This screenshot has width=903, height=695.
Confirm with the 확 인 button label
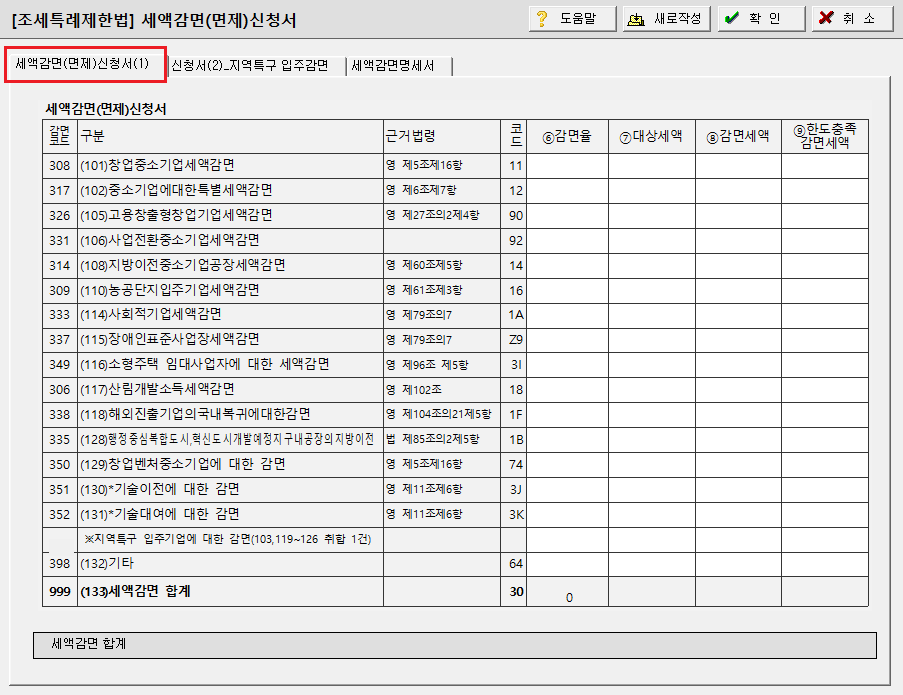tap(765, 19)
